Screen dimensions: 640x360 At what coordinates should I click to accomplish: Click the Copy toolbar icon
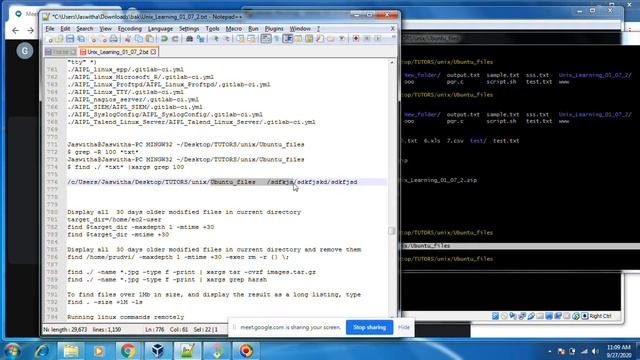(139, 39)
